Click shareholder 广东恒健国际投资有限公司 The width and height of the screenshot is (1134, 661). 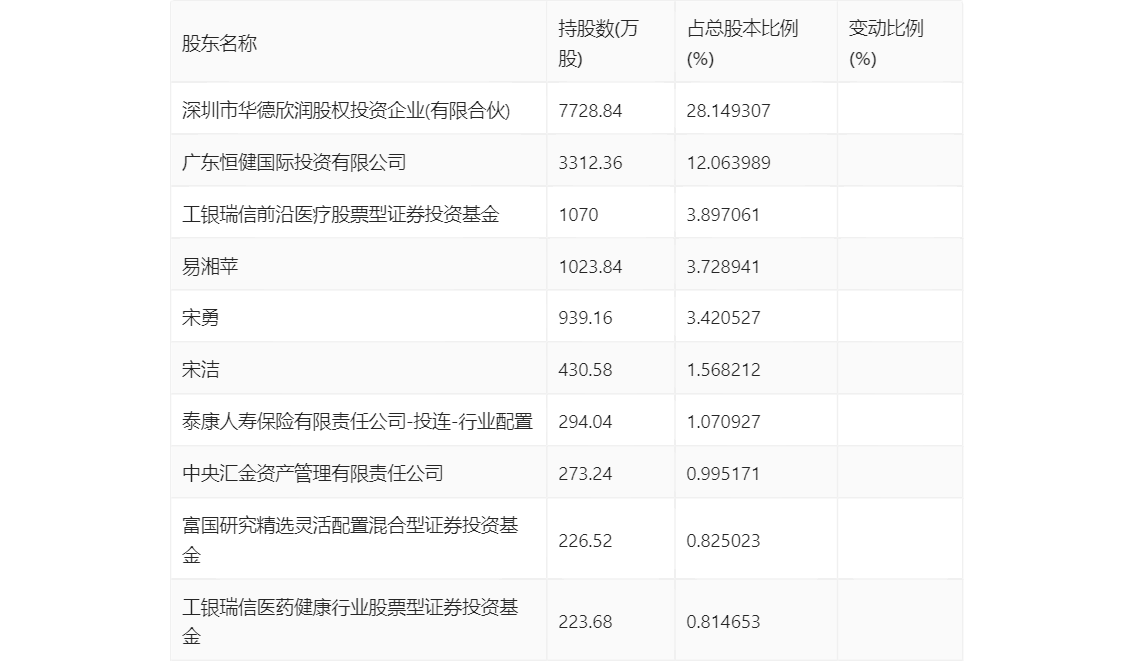point(294,163)
